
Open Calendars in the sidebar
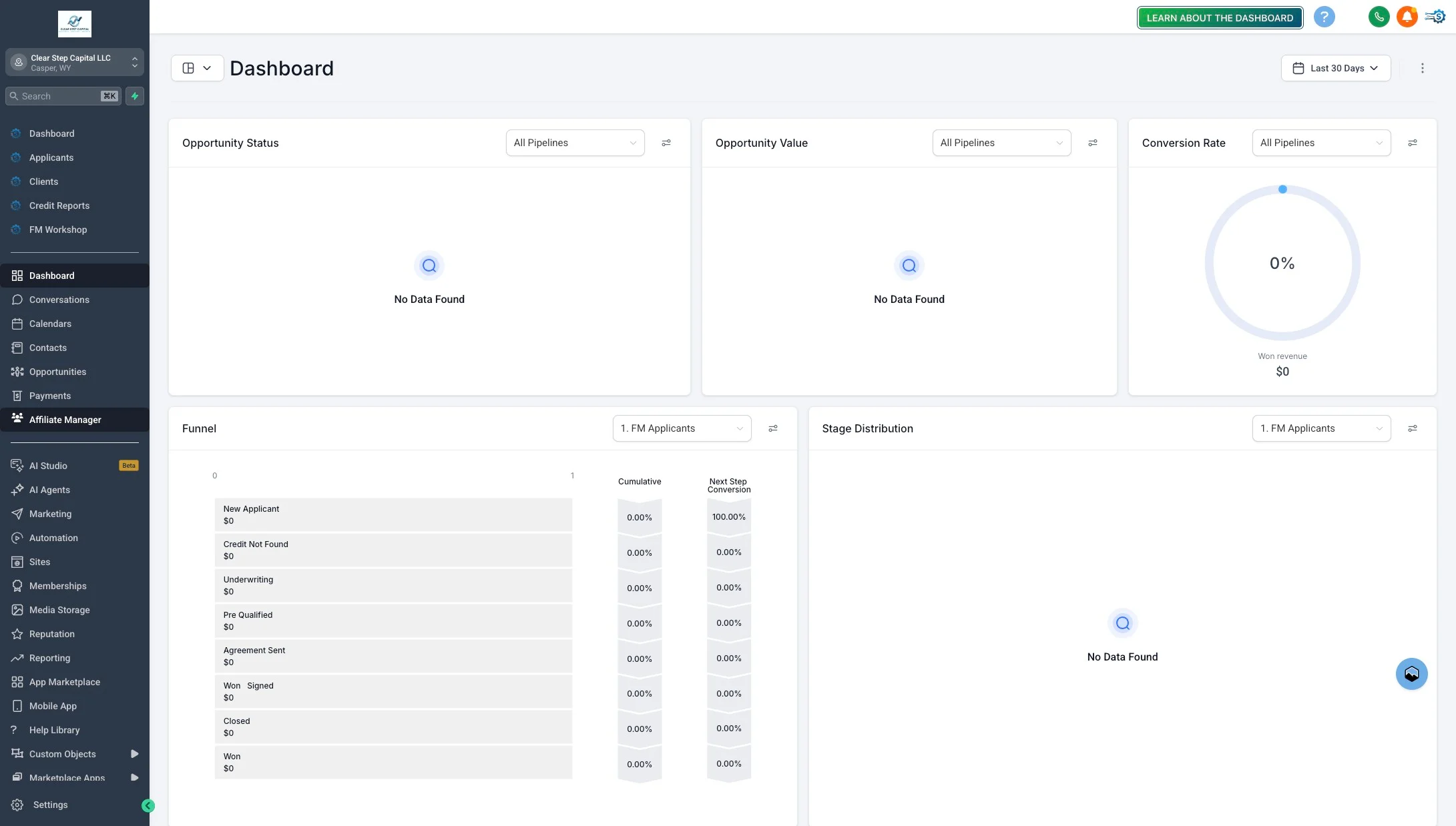pos(75,324)
